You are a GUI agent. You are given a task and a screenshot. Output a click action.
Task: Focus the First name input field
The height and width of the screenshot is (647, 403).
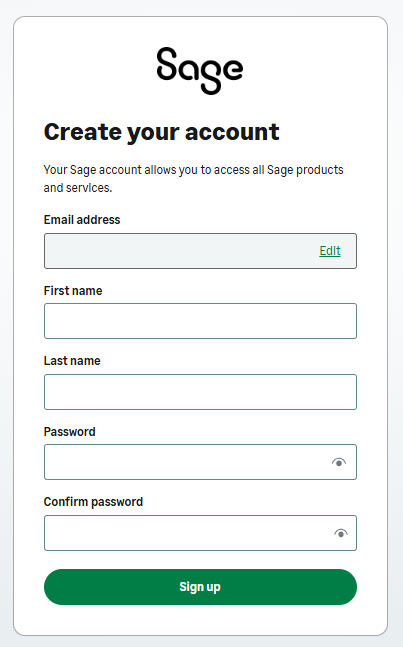pyautogui.click(x=200, y=321)
